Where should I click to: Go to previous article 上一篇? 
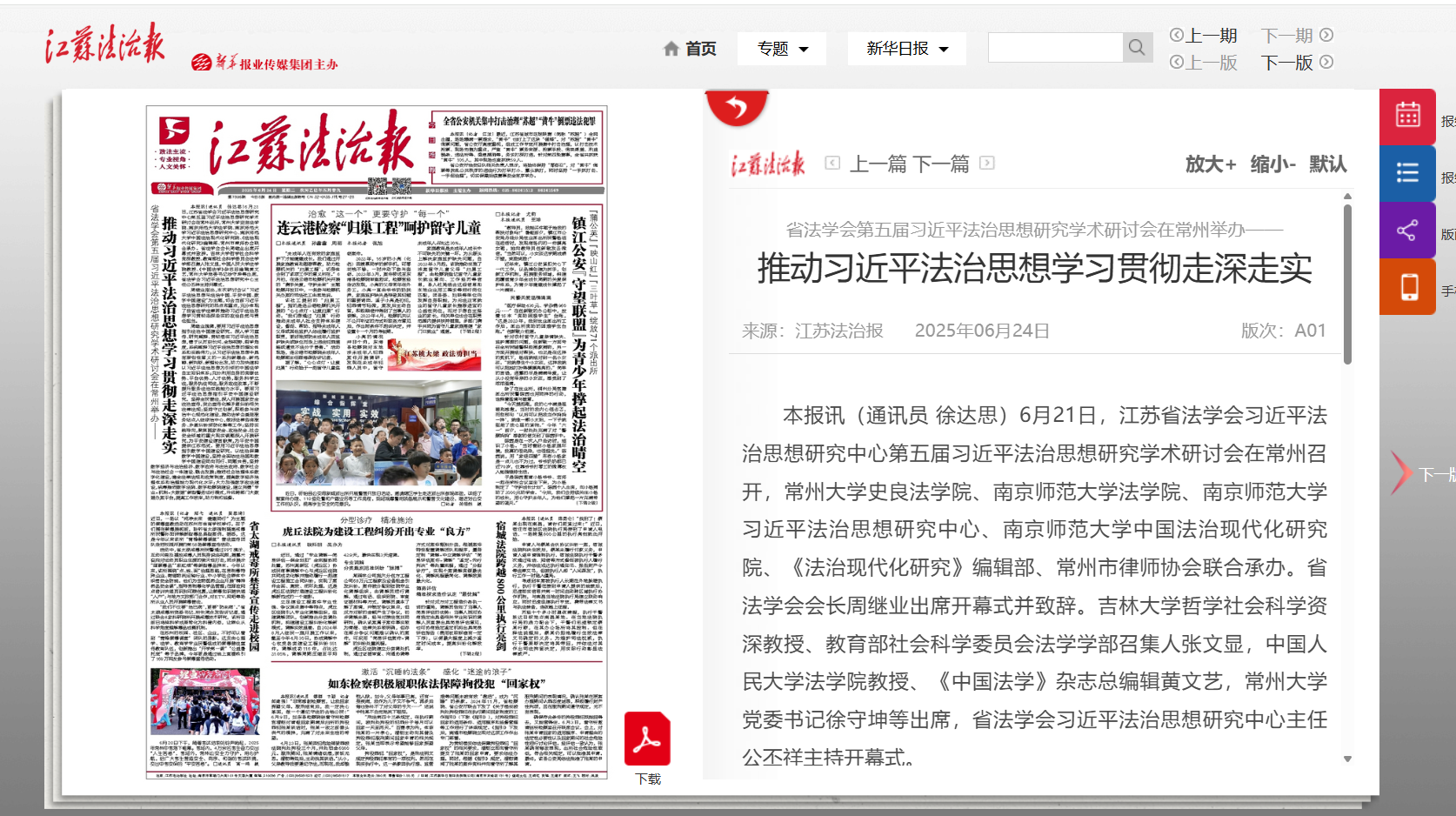pyautogui.click(x=878, y=164)
